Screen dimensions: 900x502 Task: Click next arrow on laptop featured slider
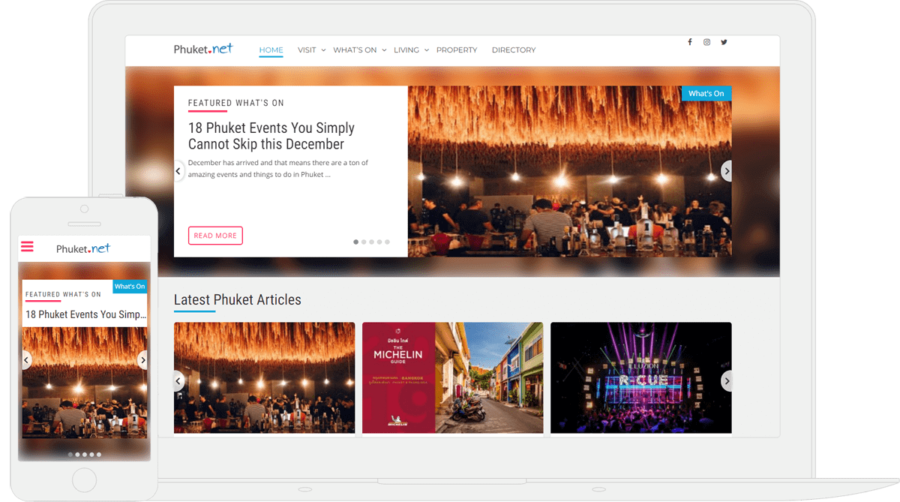726,171
